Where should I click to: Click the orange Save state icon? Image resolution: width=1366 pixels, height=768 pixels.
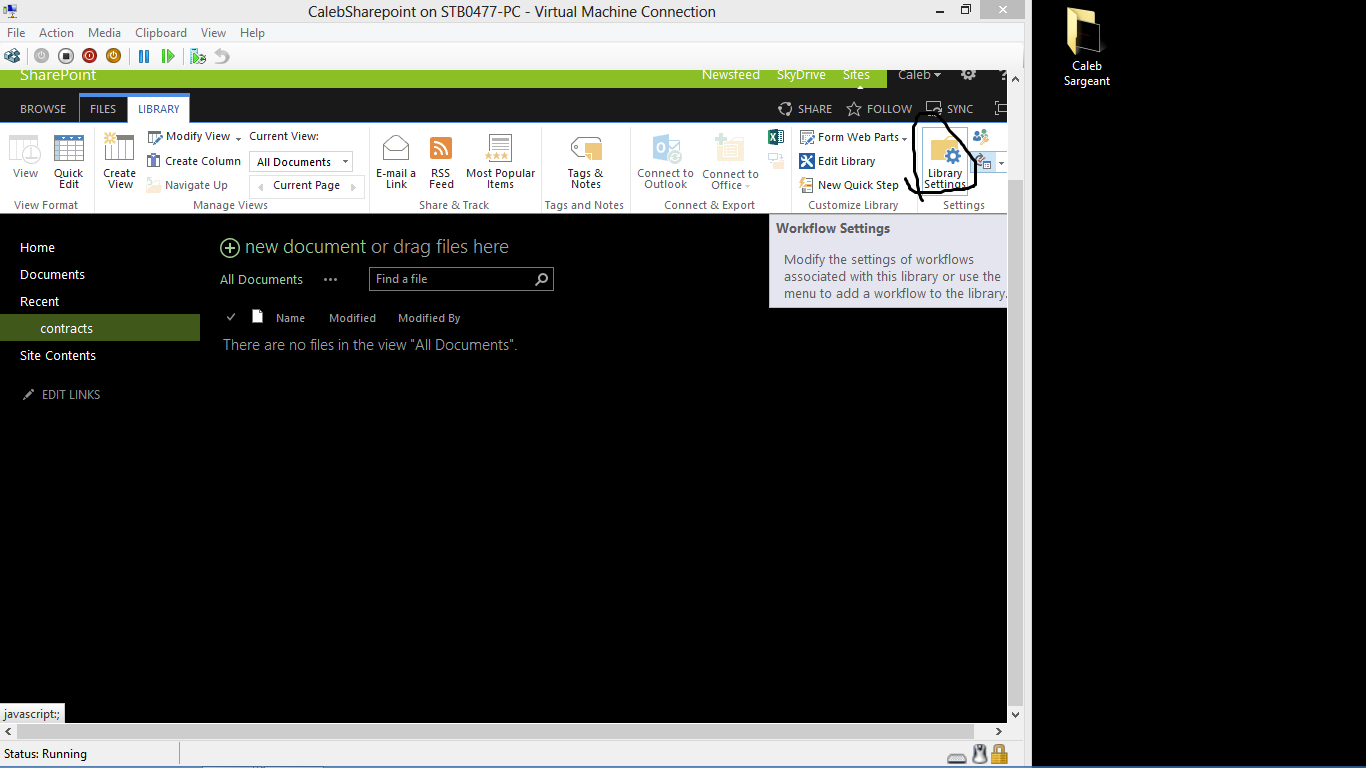114,56
